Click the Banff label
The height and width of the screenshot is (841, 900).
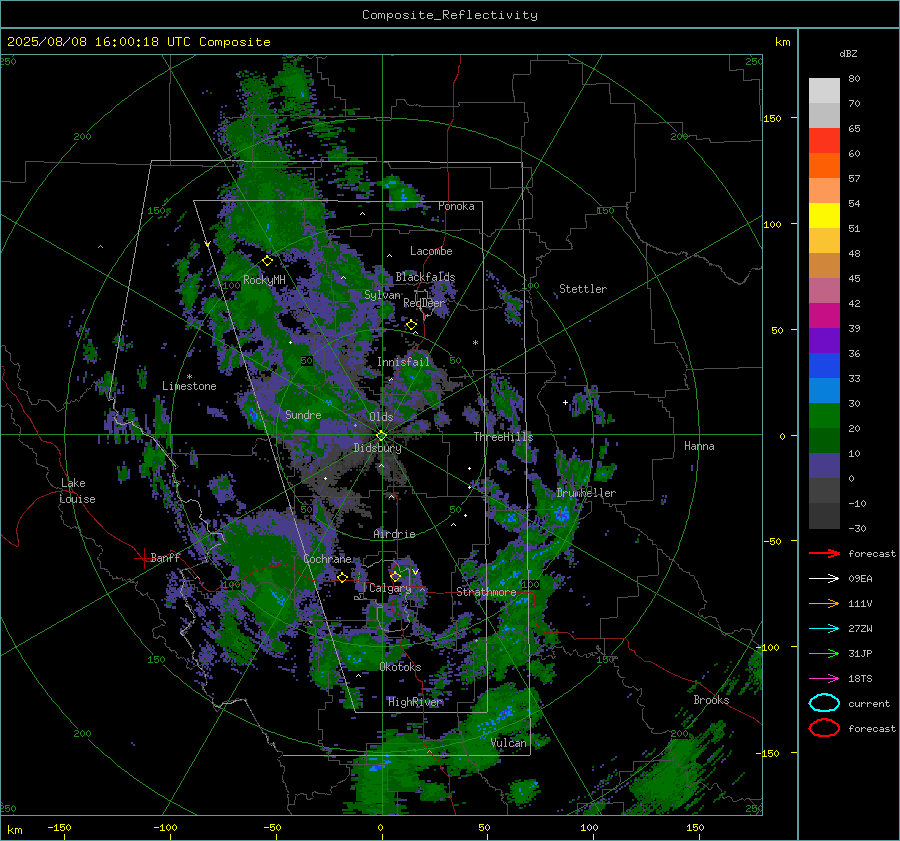pos(165,558)
